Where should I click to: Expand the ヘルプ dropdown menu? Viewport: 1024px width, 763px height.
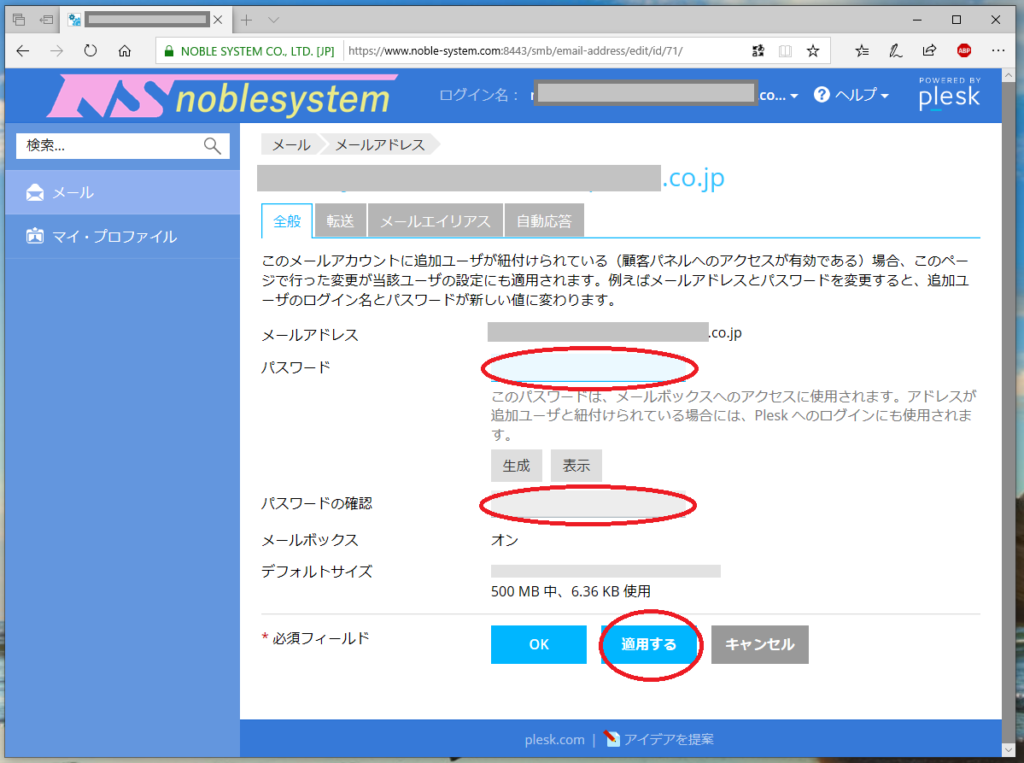click(851, 95)
